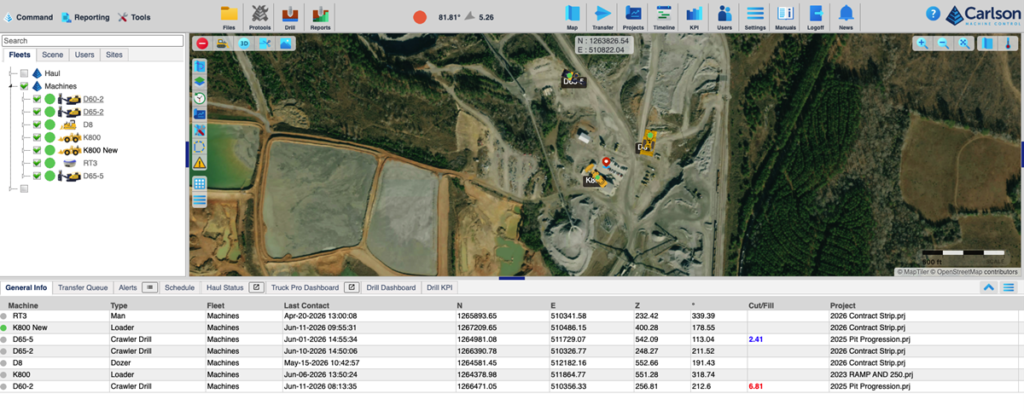1024x417 pixels.
Task: Collapse bottom panel with up chevron
Action: click(x=989, y=287)
